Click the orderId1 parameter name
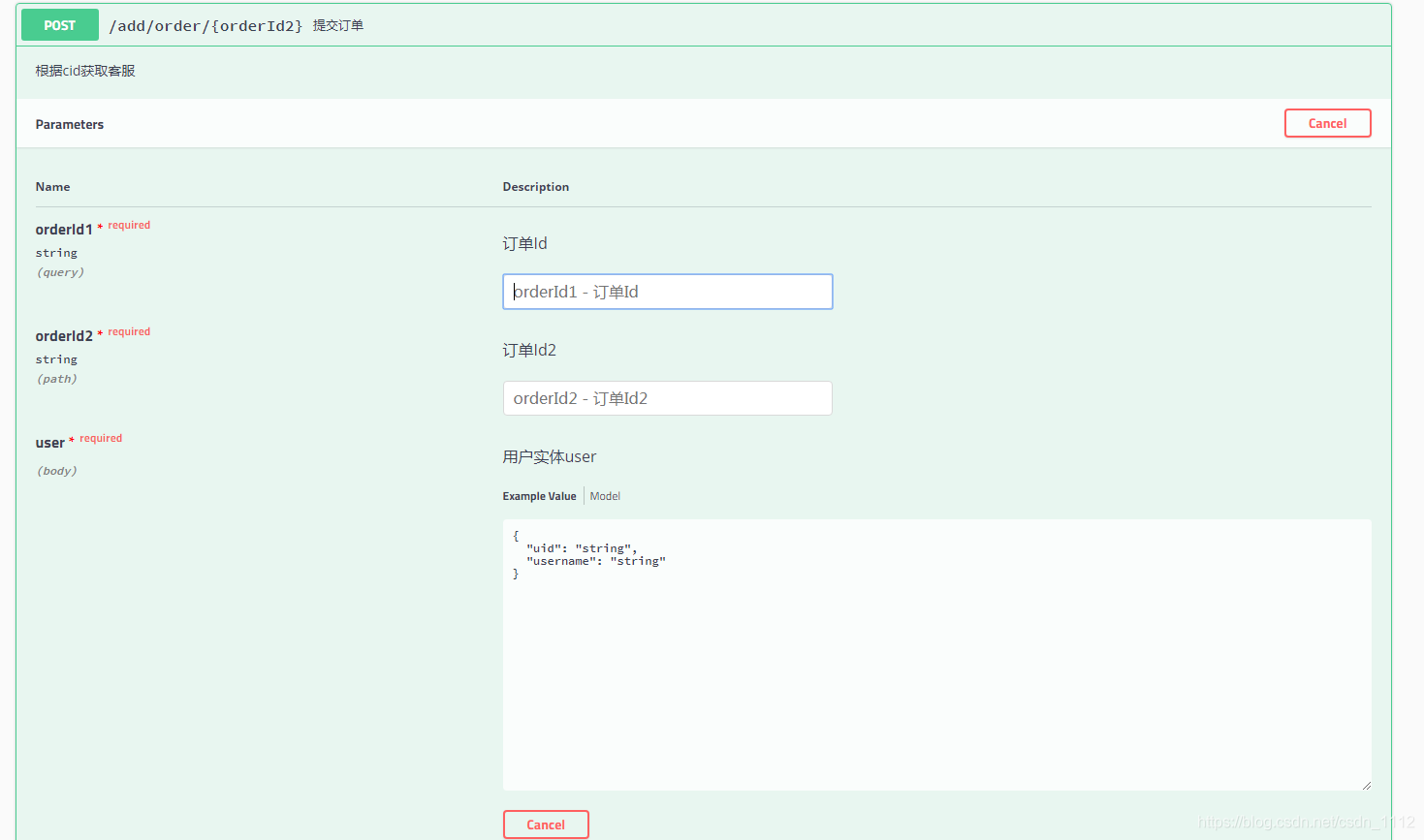The image size is (1424, 840). click(x=64, y=230)
